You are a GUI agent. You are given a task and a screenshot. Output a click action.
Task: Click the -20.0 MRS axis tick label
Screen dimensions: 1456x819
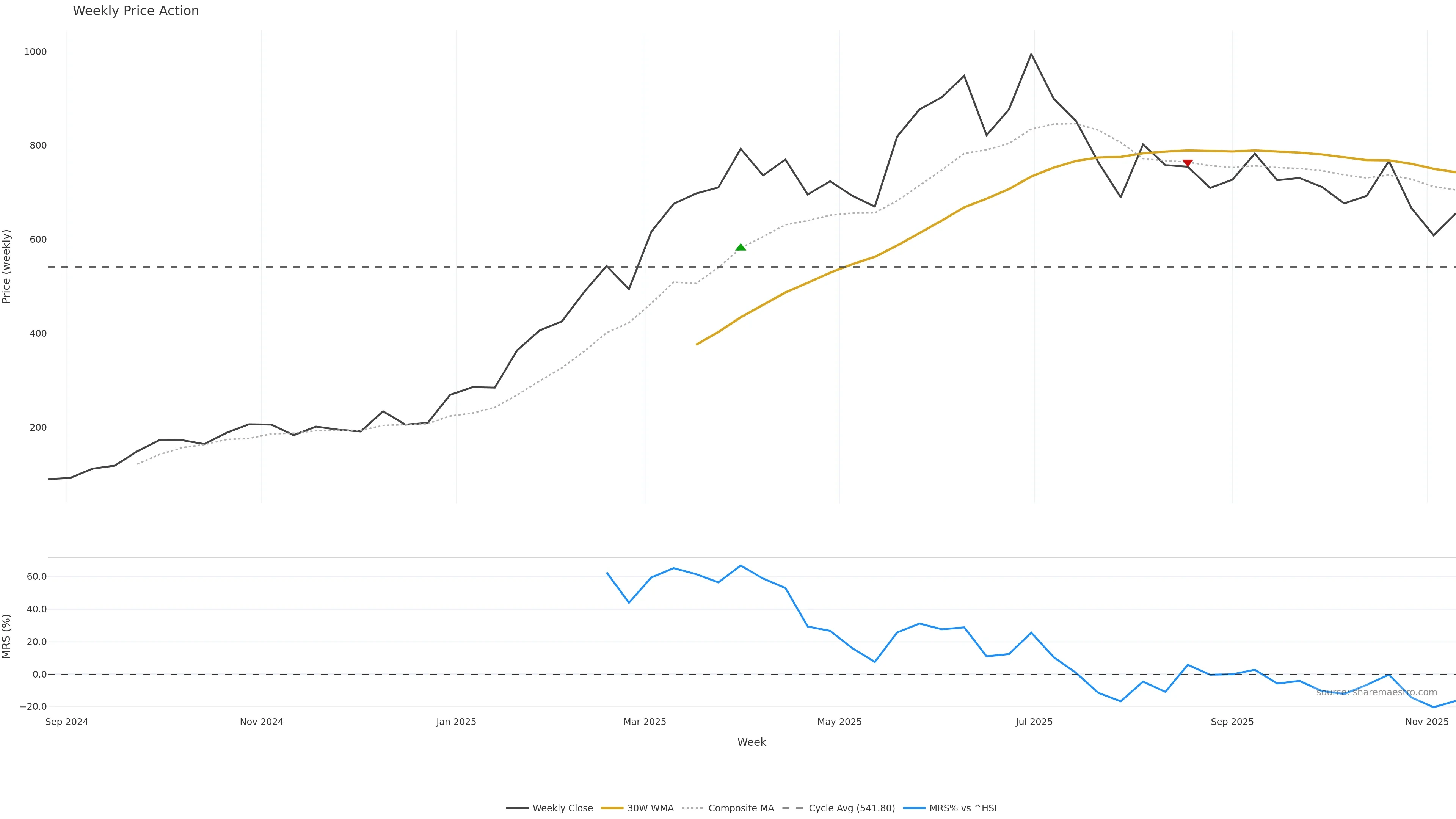pyautogui.click(x=33, y=706)
